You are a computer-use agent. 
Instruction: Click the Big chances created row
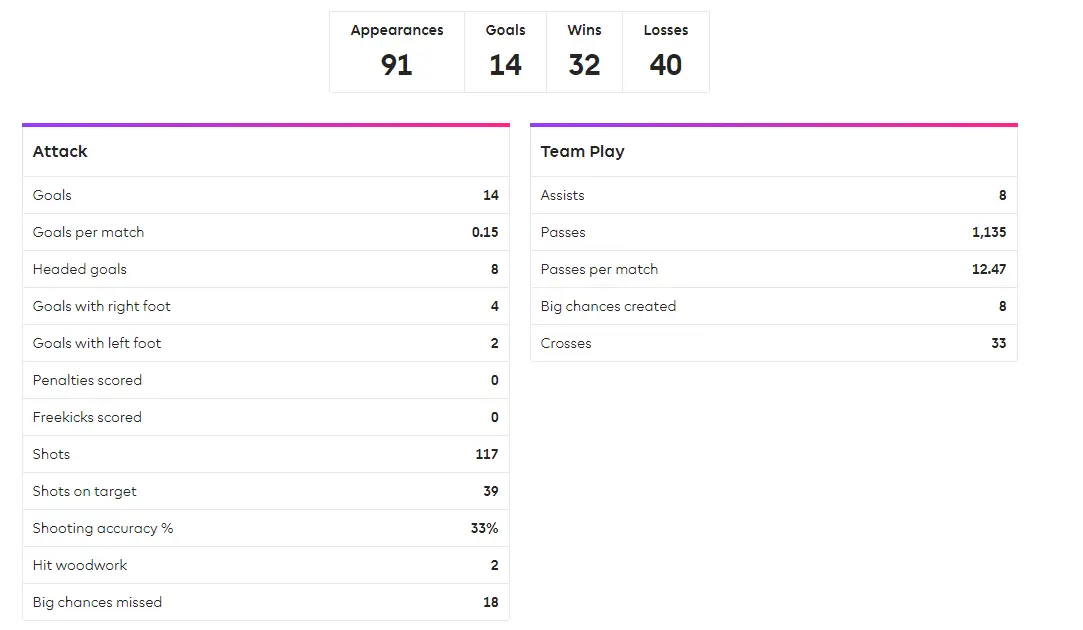(x=773, y=306)
